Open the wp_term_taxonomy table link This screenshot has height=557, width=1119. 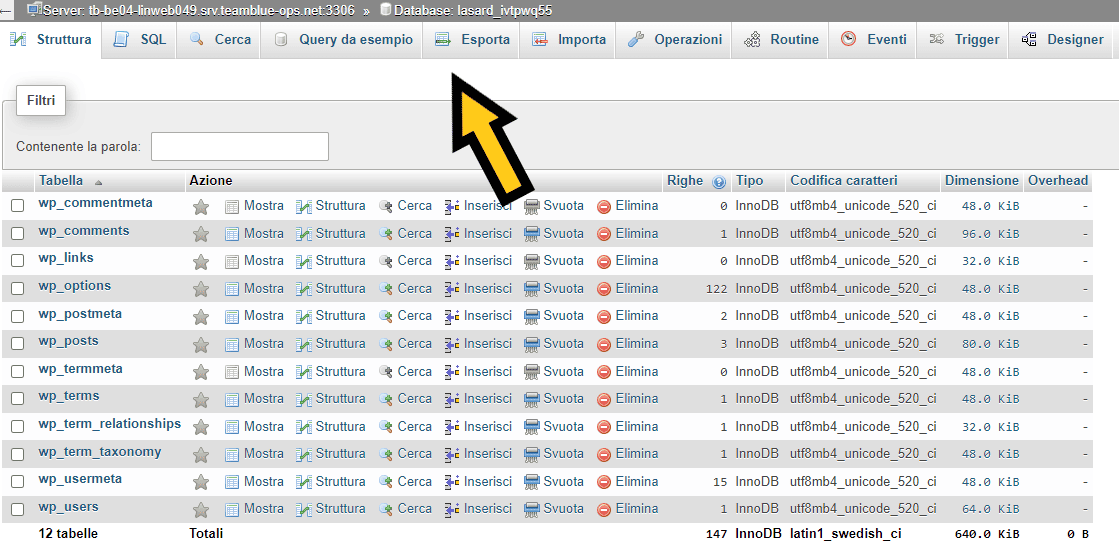tap(100, 452)
